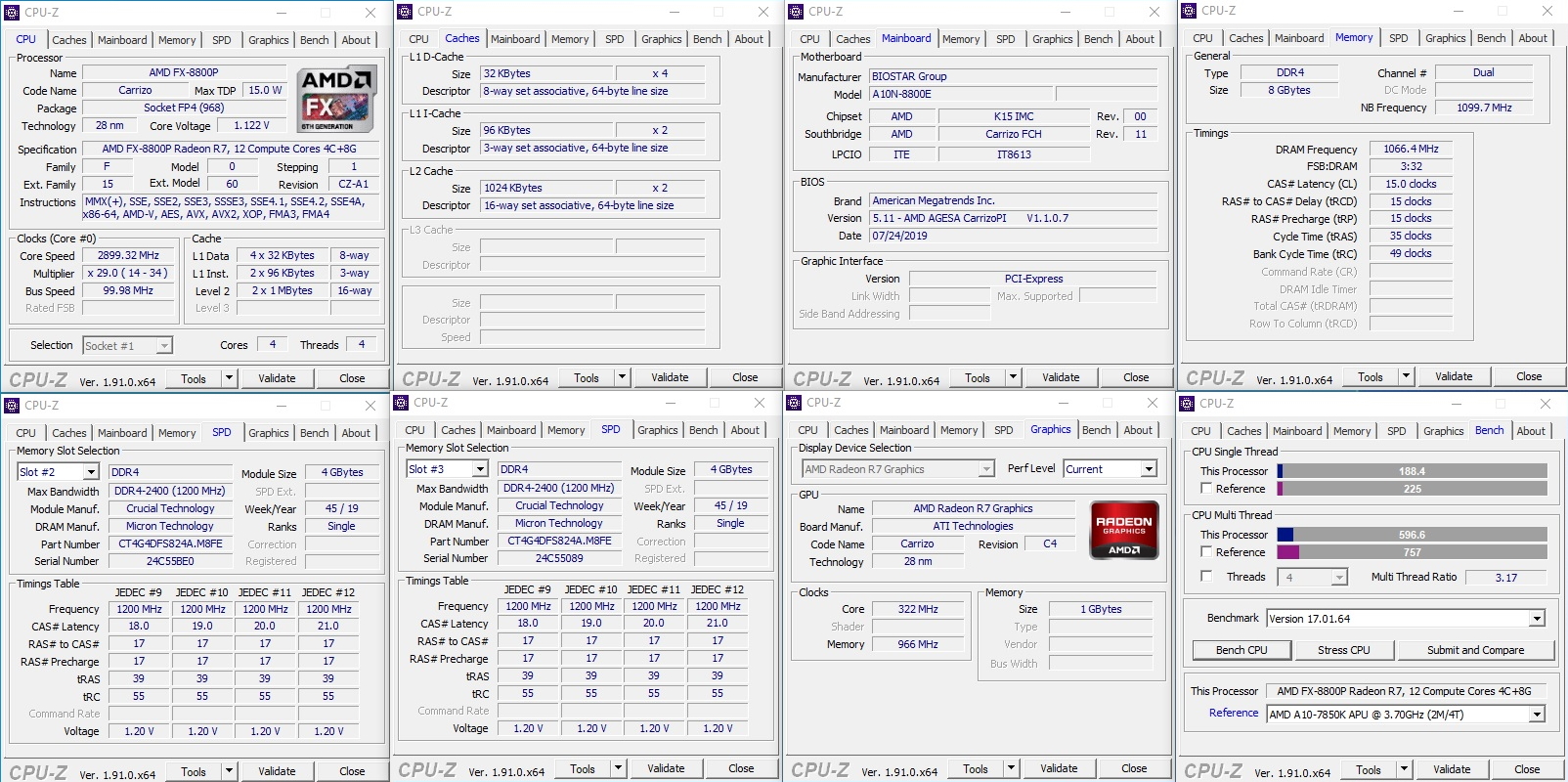
Task: Click Single Thread Reference bar 225
Action: point(1413,489)
